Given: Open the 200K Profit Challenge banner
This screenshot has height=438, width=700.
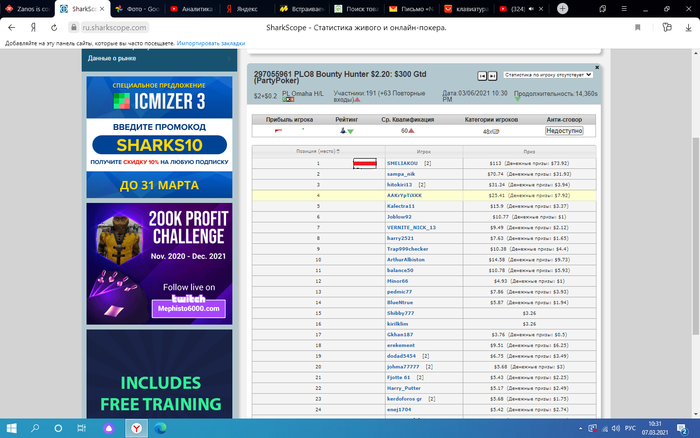Looking at the screenshot, I should point(159,263).
